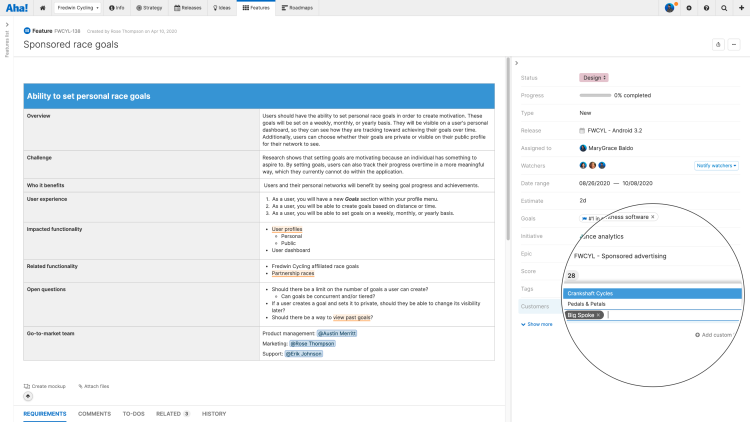Select Pedals & Petals from customer list

coord(652,304)
